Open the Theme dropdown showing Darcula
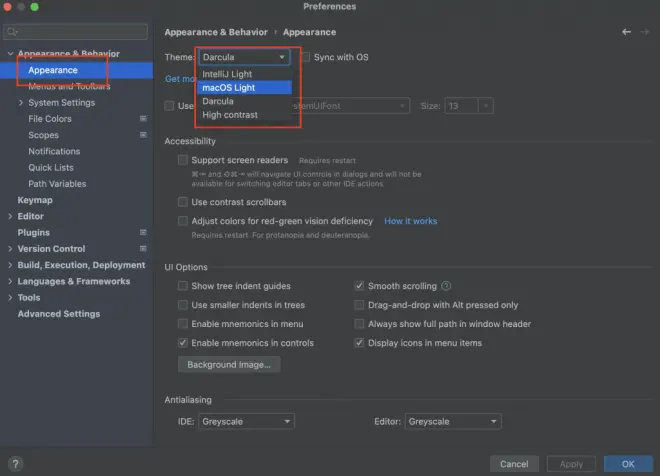The height and width of the screenshot is (476, 660). point(244,57)
